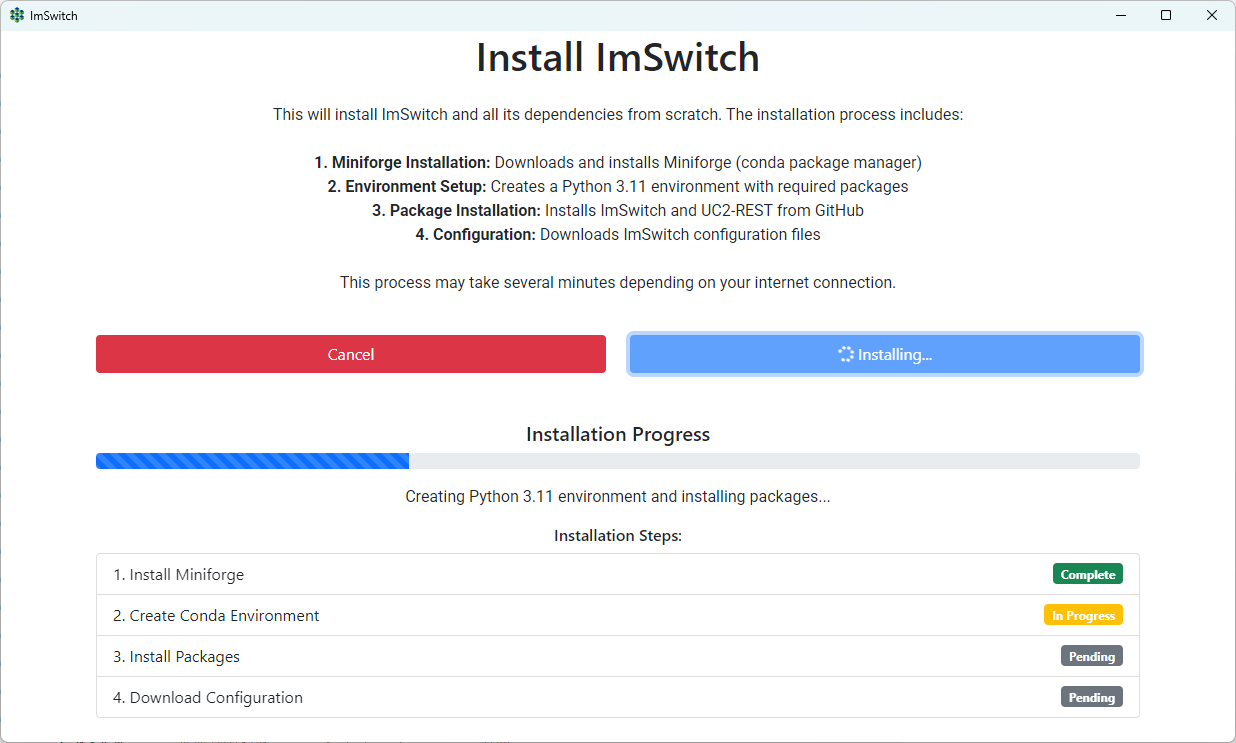
Task: Select the '1. Install Miniforge' step row
Action: click(618, 574)
